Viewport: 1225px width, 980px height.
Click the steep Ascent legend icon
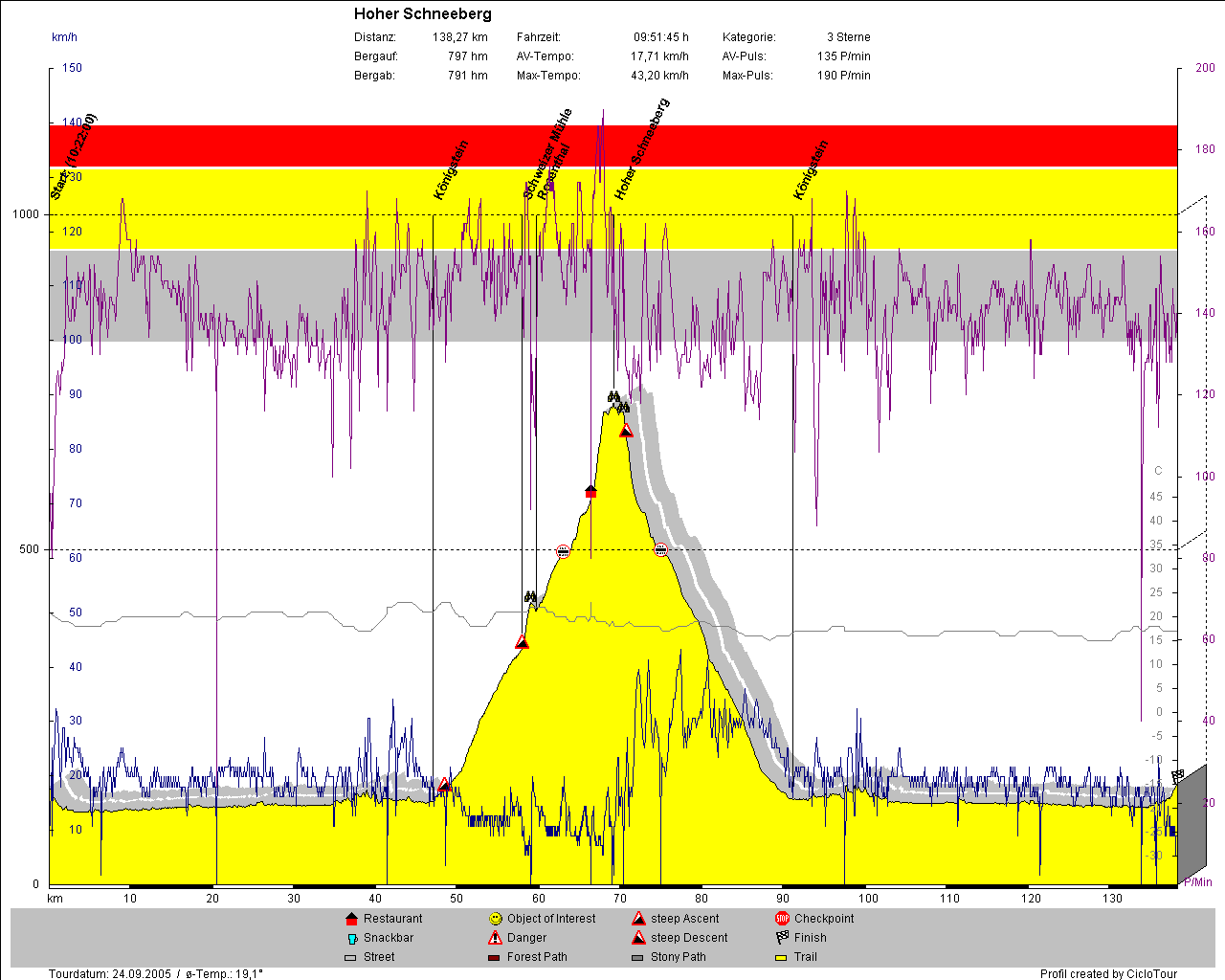[638, 919]
